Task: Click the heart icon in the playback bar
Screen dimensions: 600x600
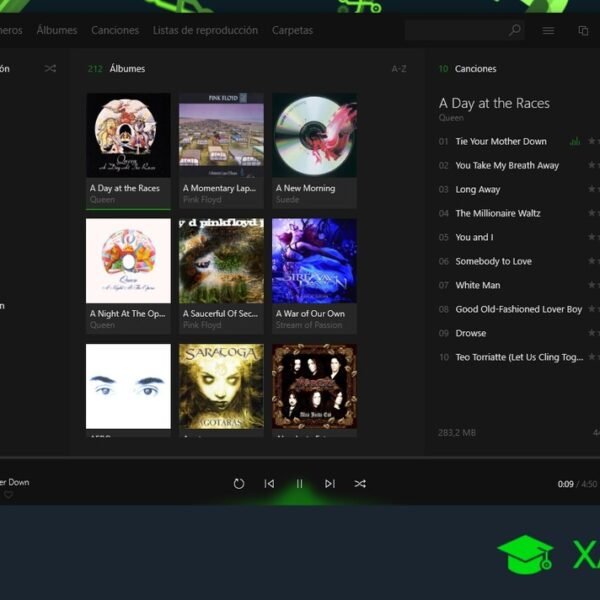Action: pyautogui.click(x=8, y=495)
